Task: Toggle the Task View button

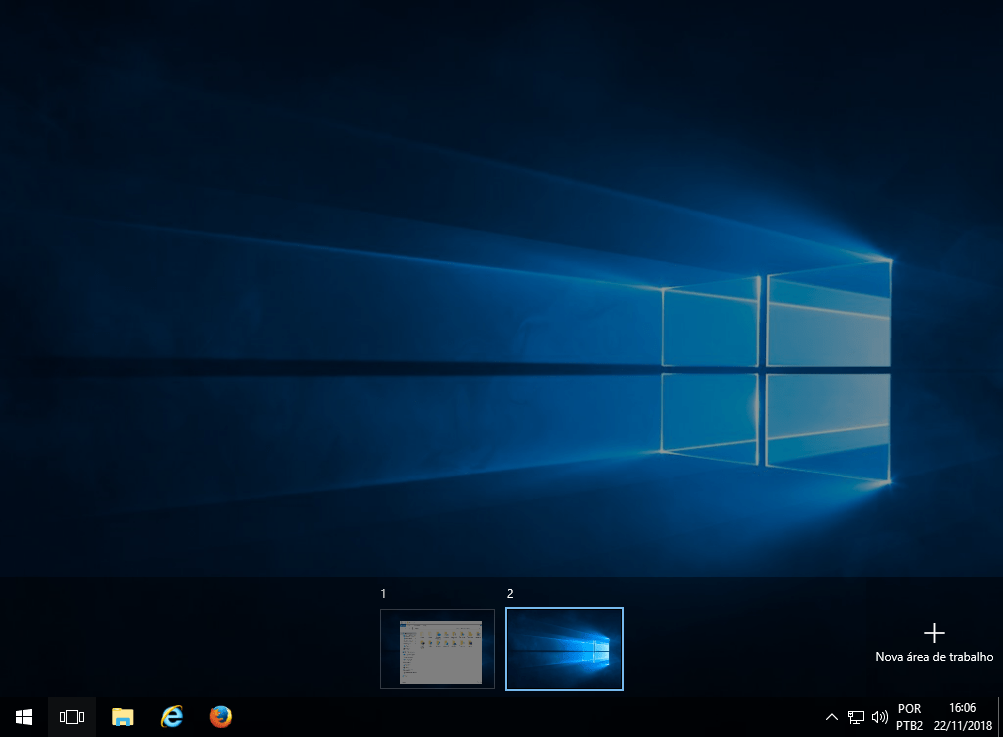Action: coord(72,716)
